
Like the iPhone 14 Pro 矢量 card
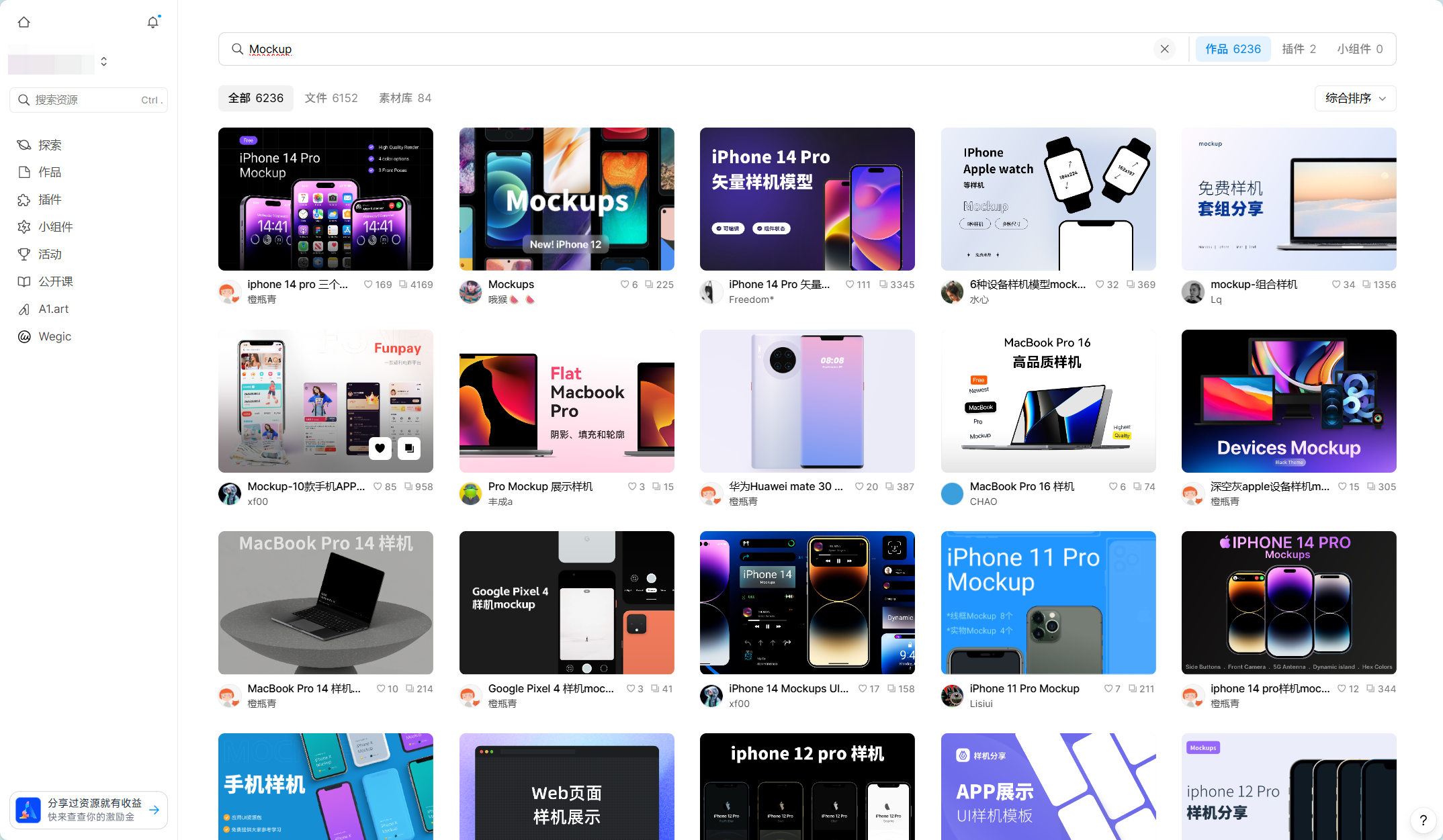point(850,285)
